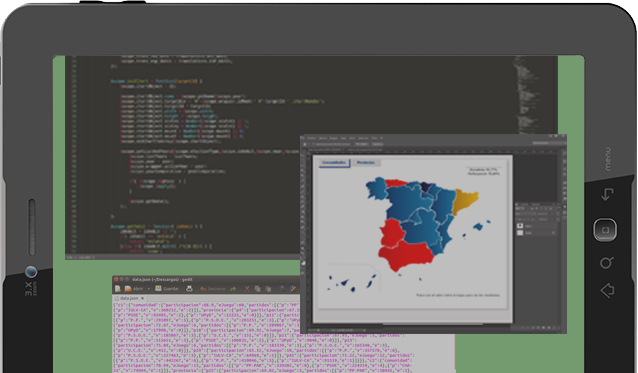Viewport: 638px width, 373px height.
Task: Click the green redo arrow in gedit
Action: pyautogui.click(x=233, y=289)
